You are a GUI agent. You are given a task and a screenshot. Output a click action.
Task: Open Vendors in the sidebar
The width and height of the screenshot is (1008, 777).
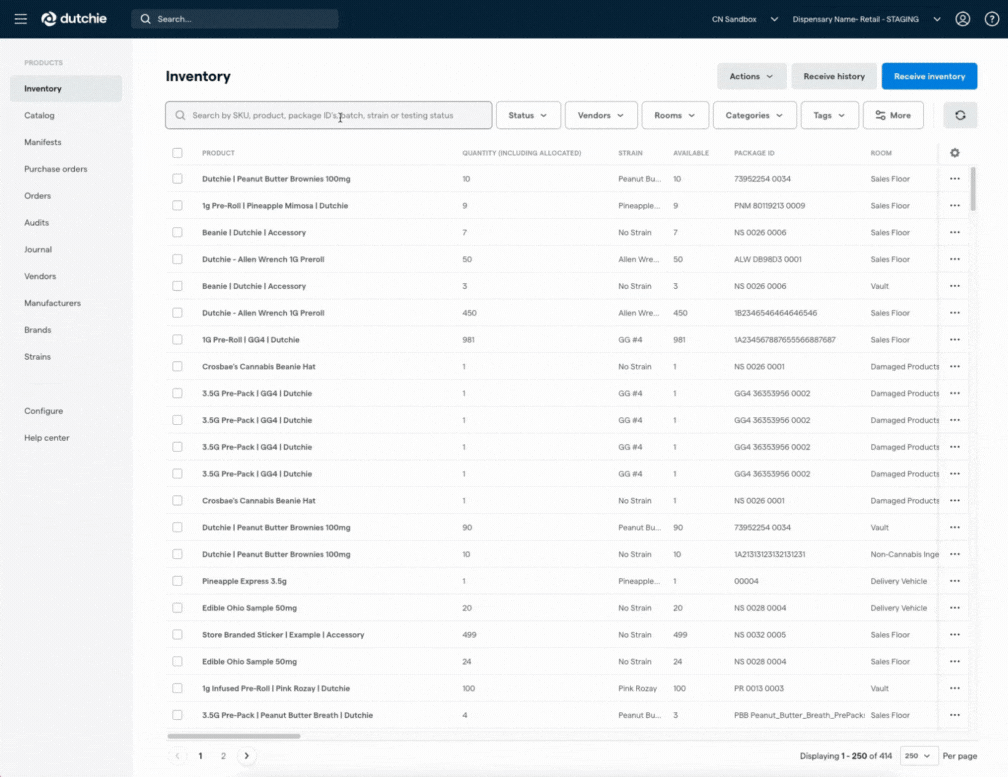(x=40, y=276)
